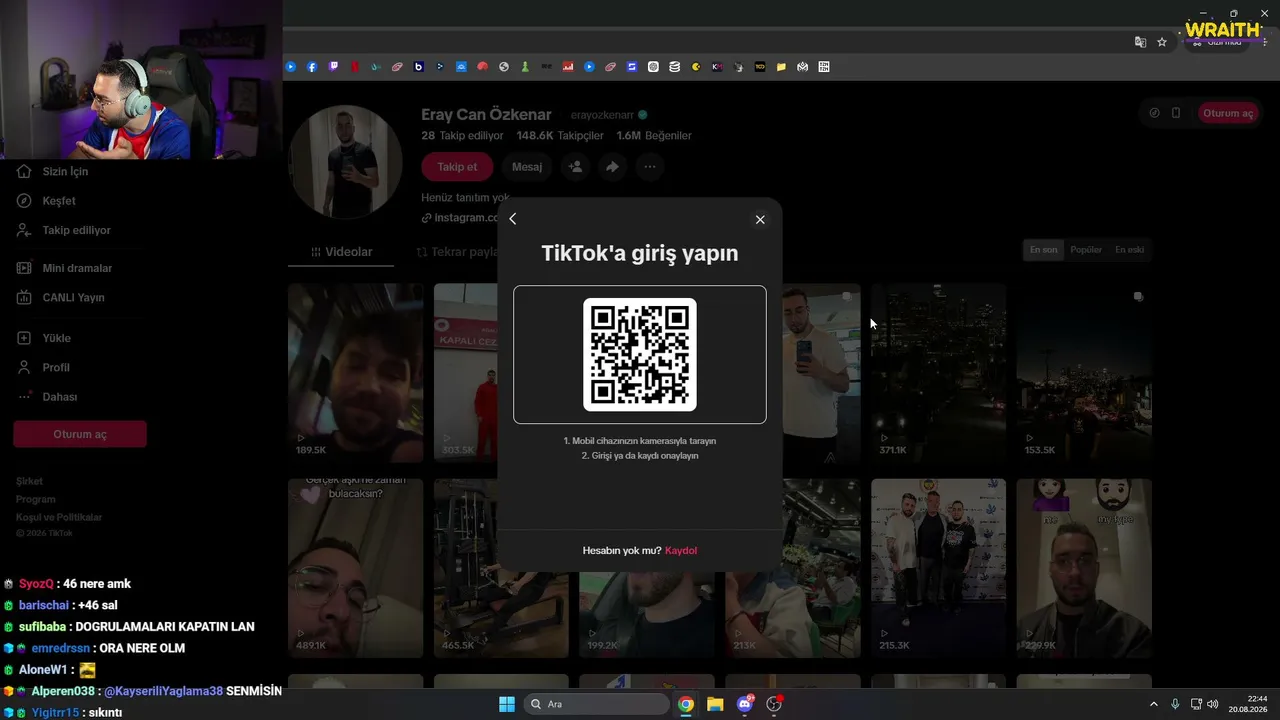Click the yellow folder bookmark
This screenshot has height=720, width=1280.
tap(781, 67)
